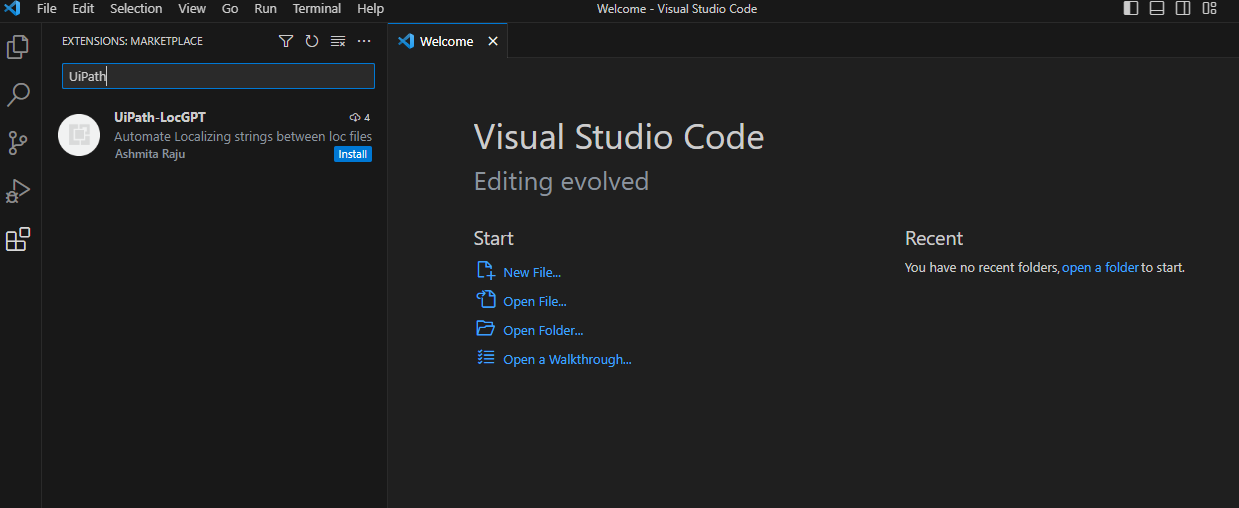Open the Source Control view icon

click(18, 143)
